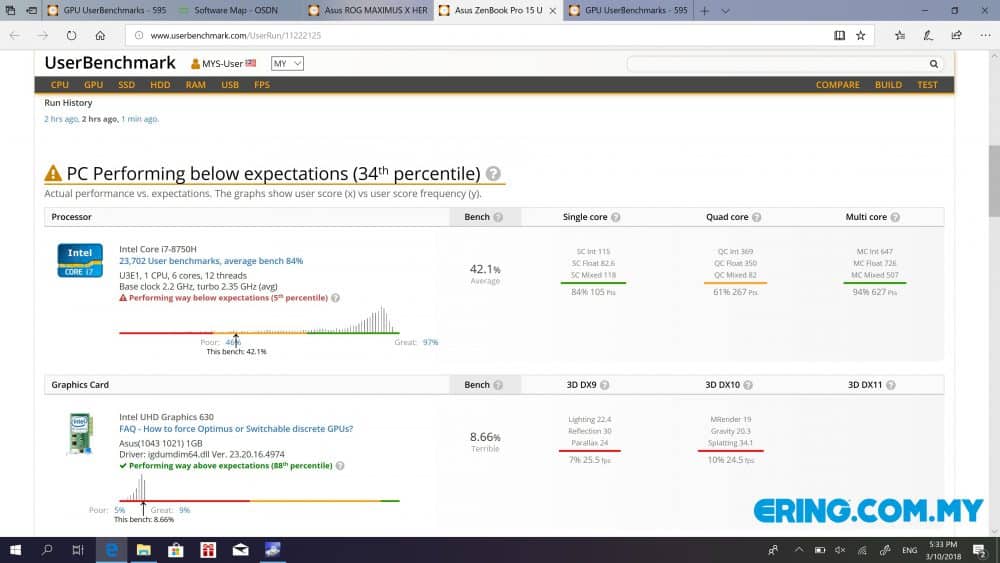Viewport: 1000px width, 563px height.
Task: Open the tab list chevron
Action: tap(725, 11)
